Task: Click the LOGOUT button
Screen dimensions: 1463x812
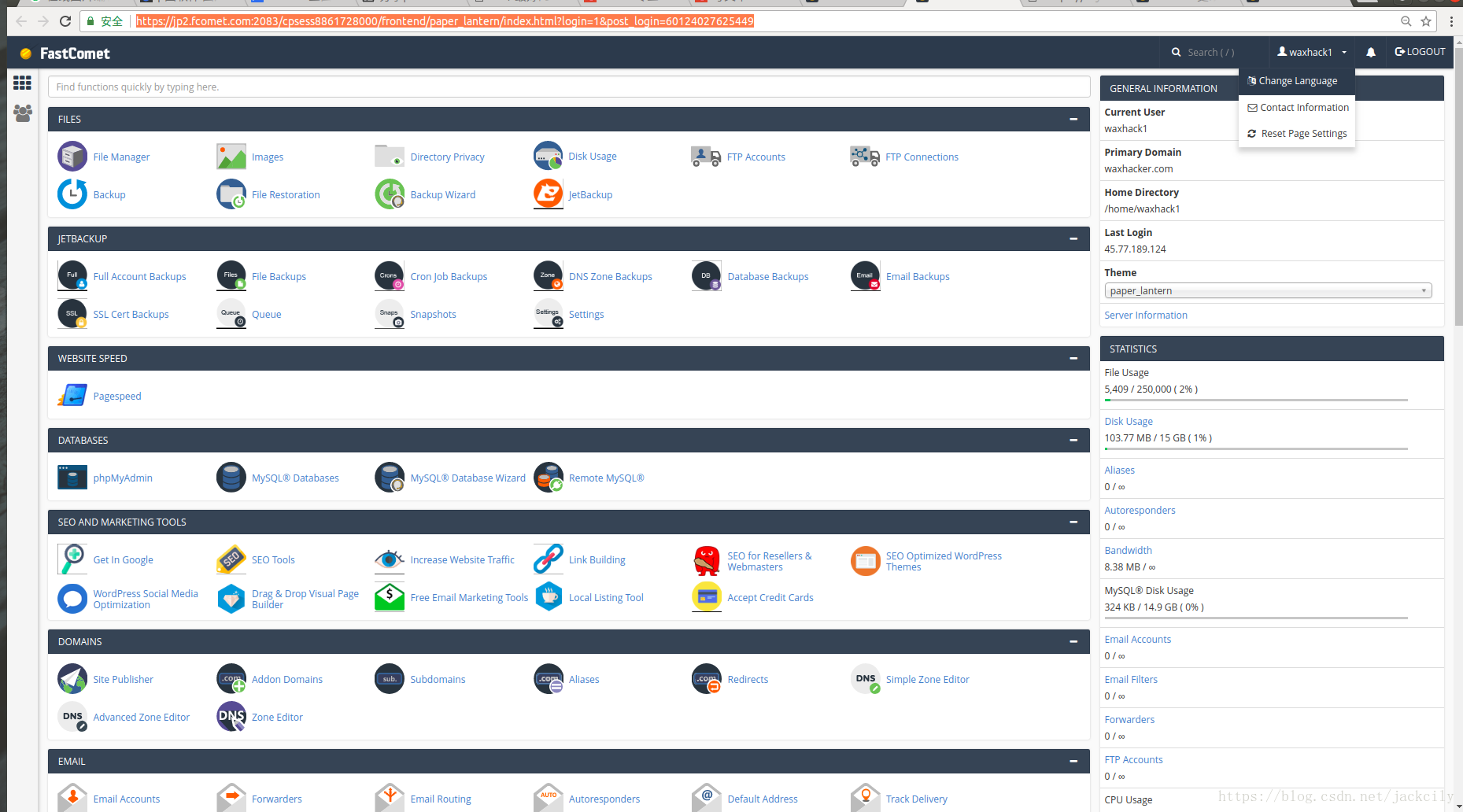Action: click(1420, 52)
